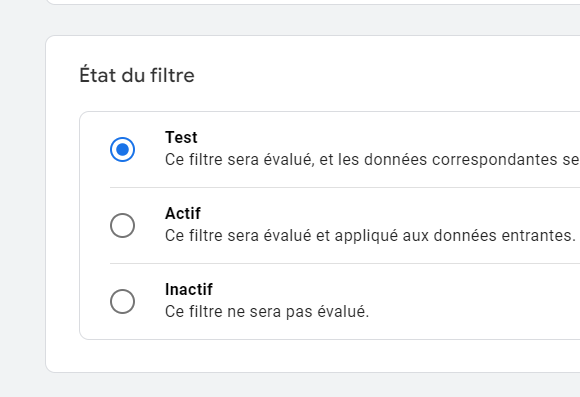Image resolution: width=580 pixels, height=397 pixels.
Task: Click the divider between Test and Actif
Action: click(345, 188)
